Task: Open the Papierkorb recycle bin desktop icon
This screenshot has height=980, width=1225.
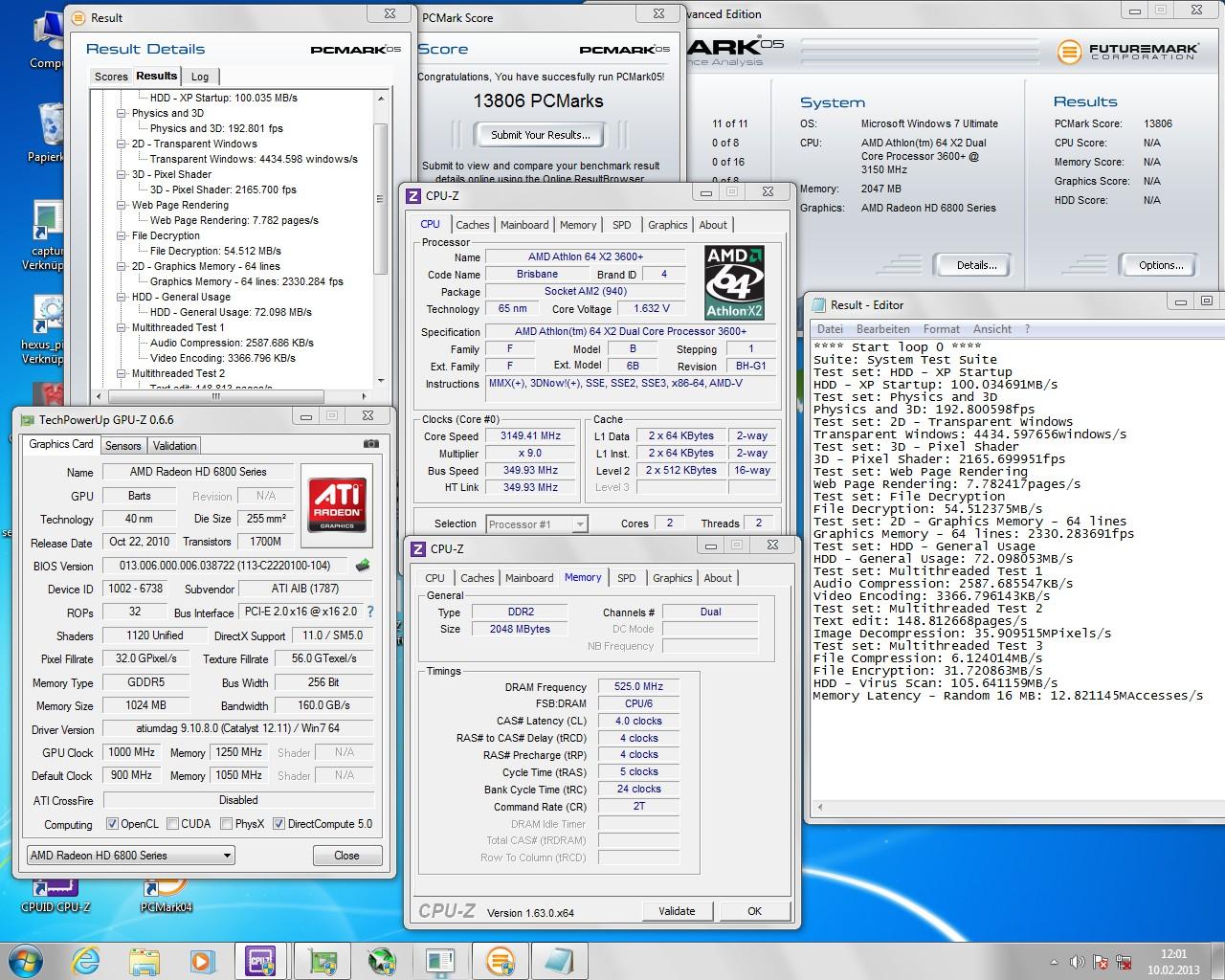Action: [45, 133]
